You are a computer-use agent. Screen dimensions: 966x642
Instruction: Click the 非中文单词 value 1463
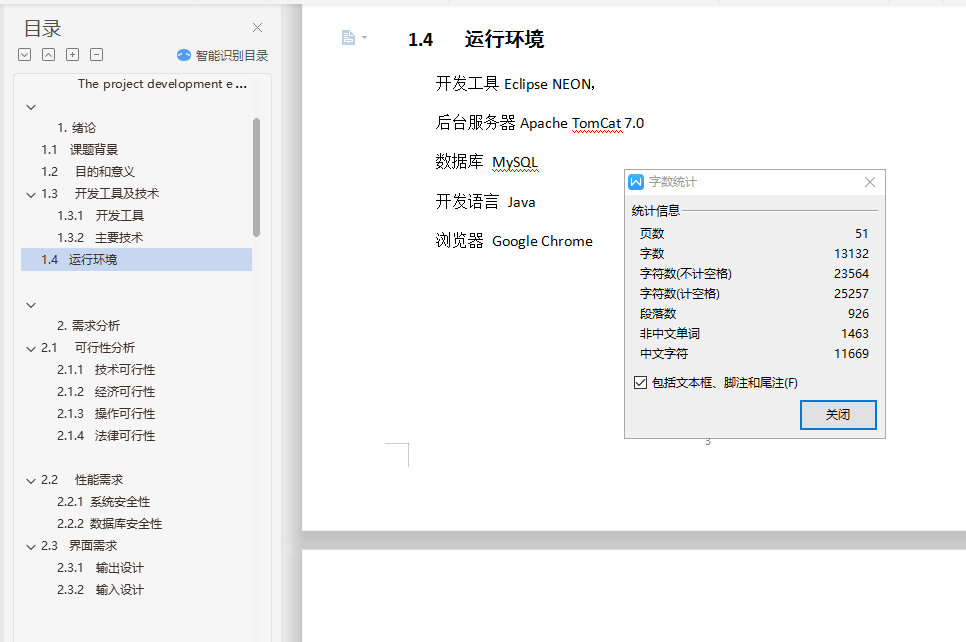pos(855,334)
